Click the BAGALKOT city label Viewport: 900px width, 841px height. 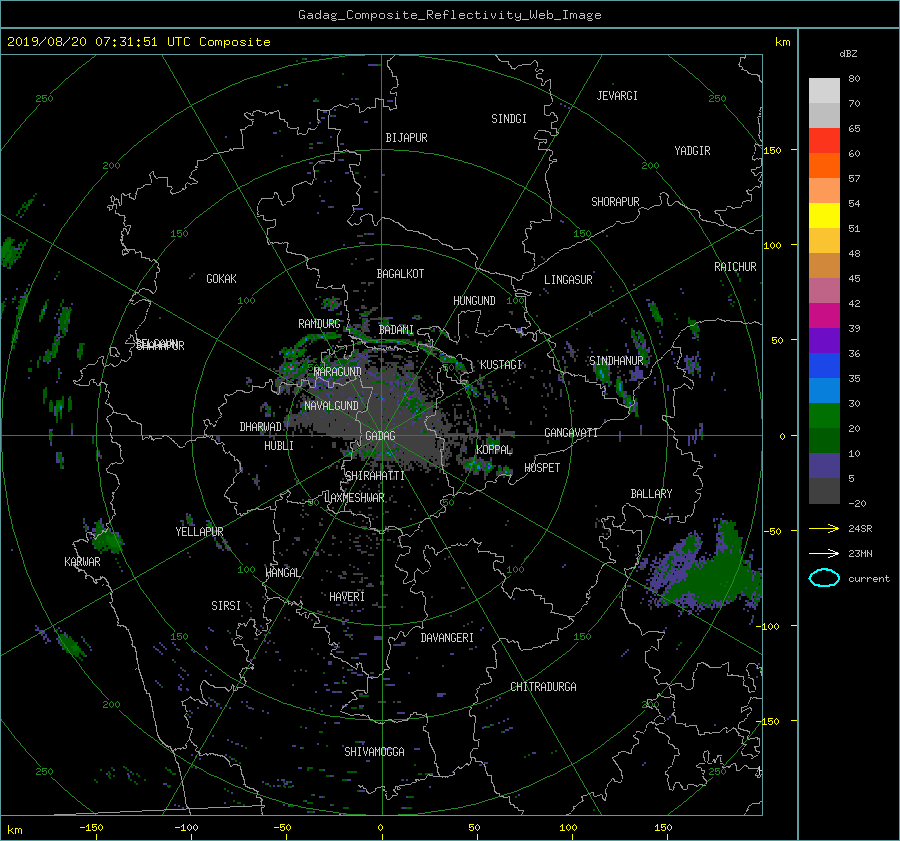pos(400,274)
